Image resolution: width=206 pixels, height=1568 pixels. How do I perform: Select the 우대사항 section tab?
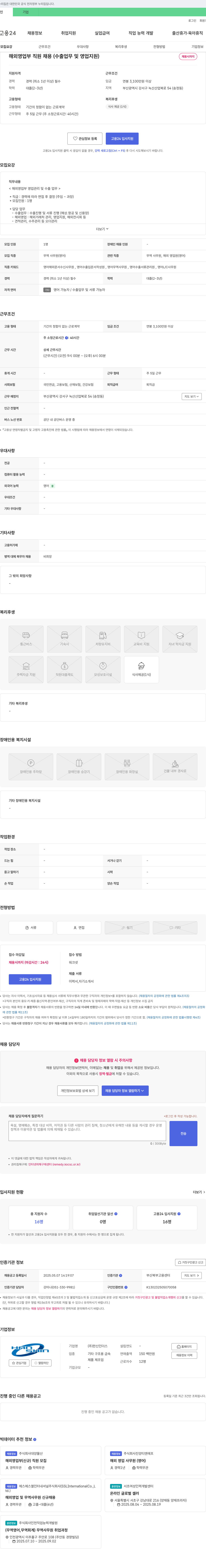[83, 47]
